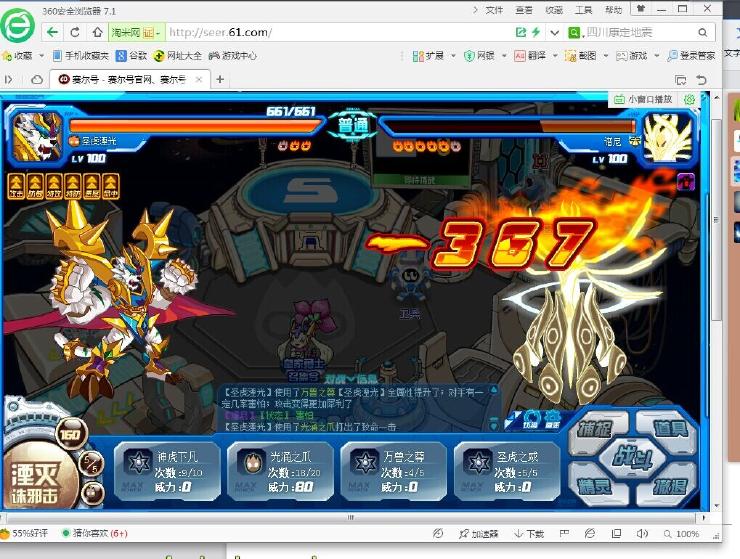
Task: Open the 工具 menu
Action: [584, 9]
